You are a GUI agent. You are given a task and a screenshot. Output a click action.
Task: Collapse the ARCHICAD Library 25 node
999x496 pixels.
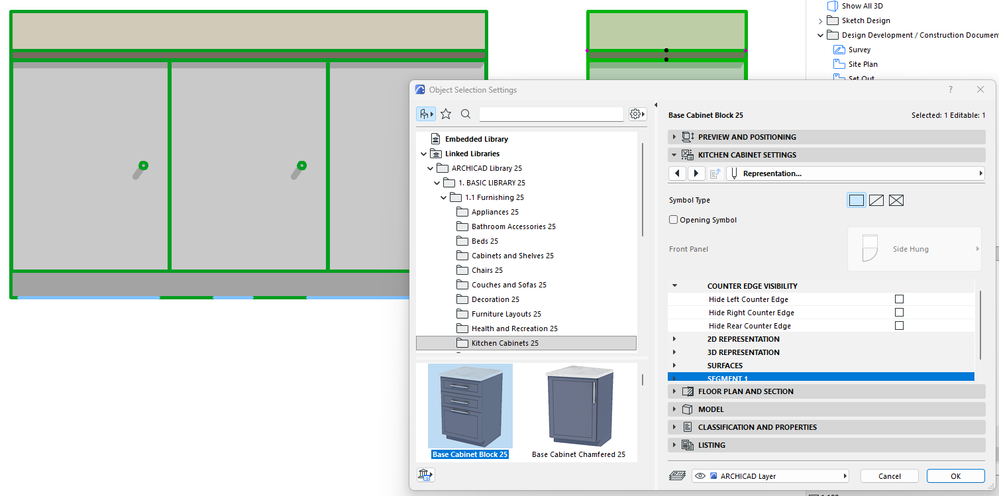pyautogui.click(x=430, y=168)
